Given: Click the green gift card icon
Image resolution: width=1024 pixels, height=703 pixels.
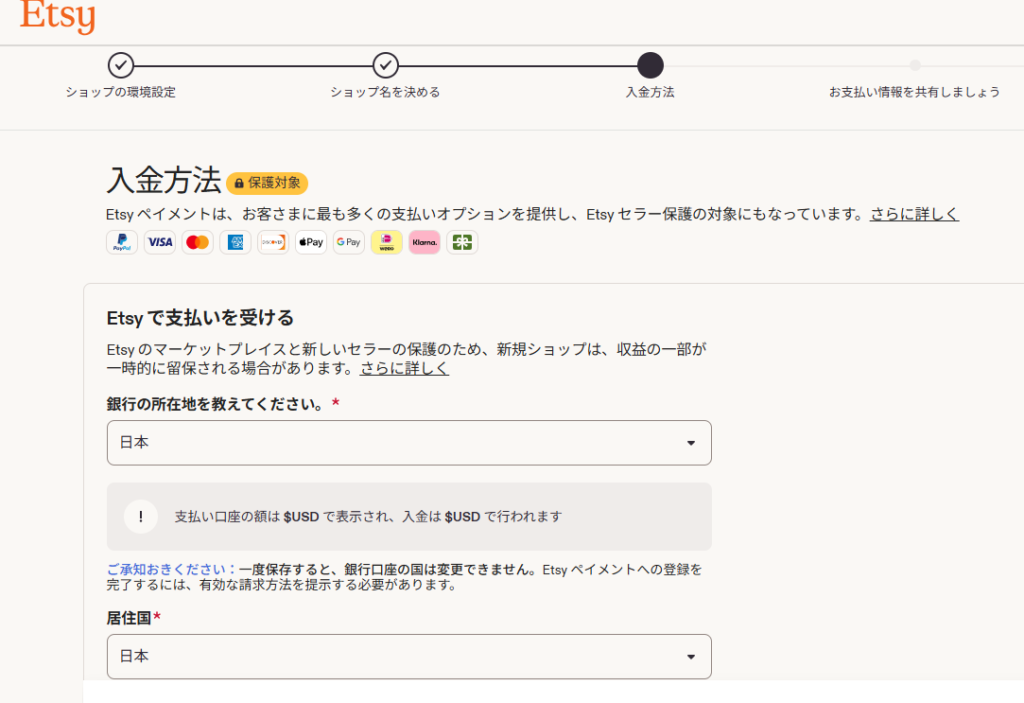Looking at the screenshot, I should coord(462,242).
